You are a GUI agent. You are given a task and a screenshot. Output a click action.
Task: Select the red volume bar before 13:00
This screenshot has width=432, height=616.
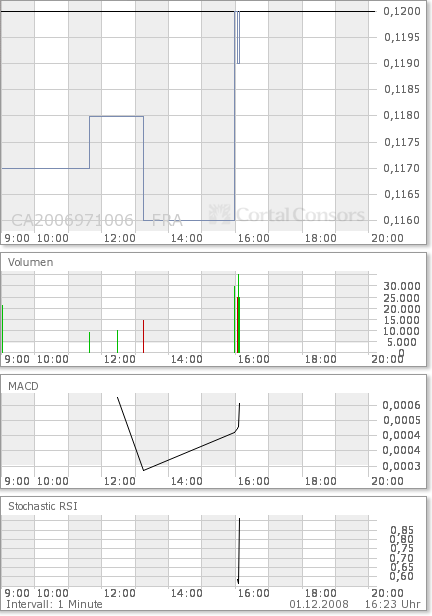[143, 336]
